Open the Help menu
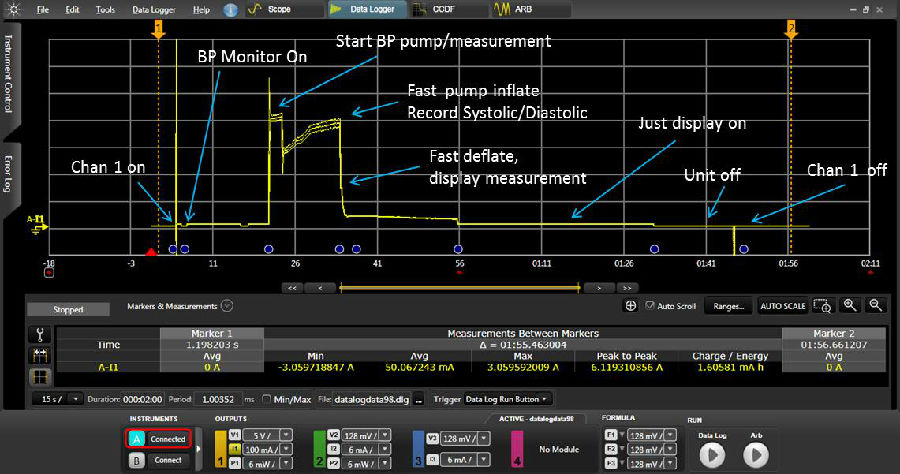The image size is (900, 474). point(201,10)
